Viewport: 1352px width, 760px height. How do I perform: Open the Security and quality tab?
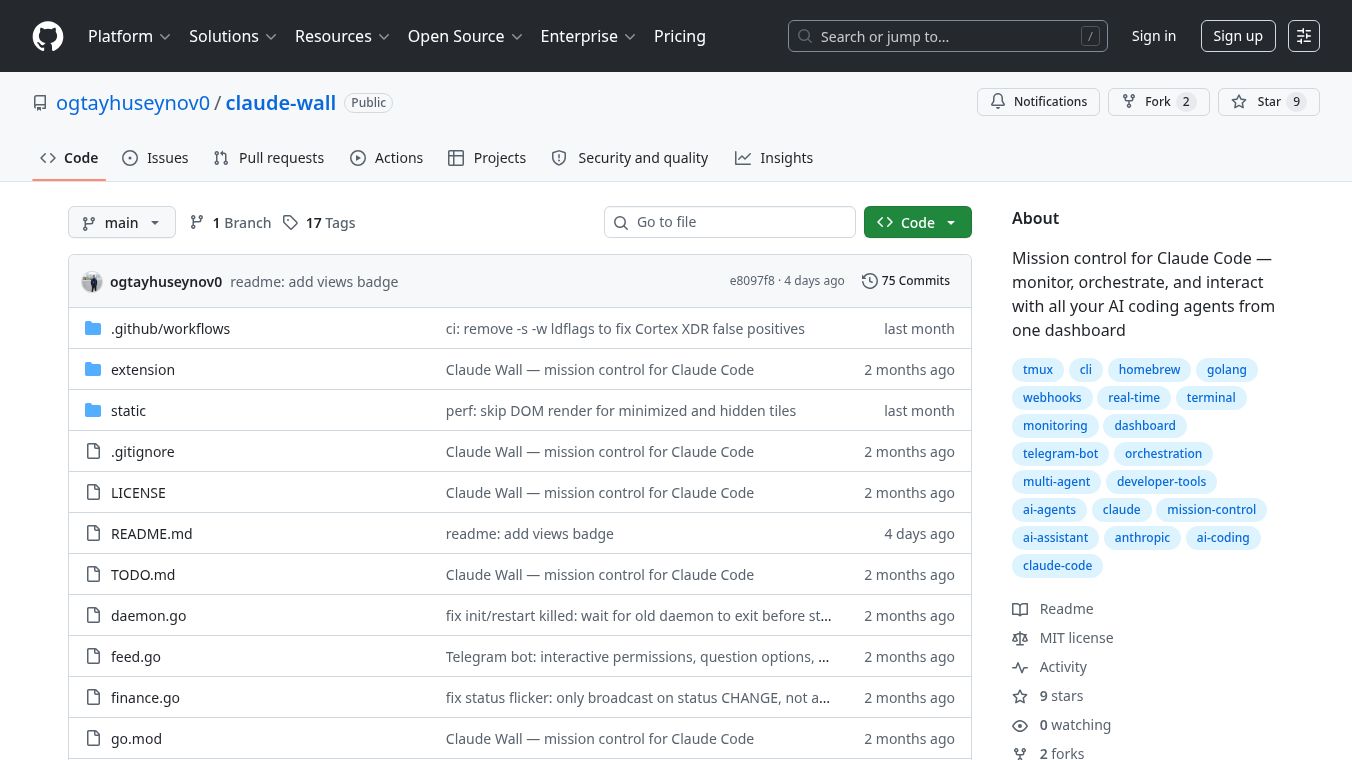click(630, 158)
